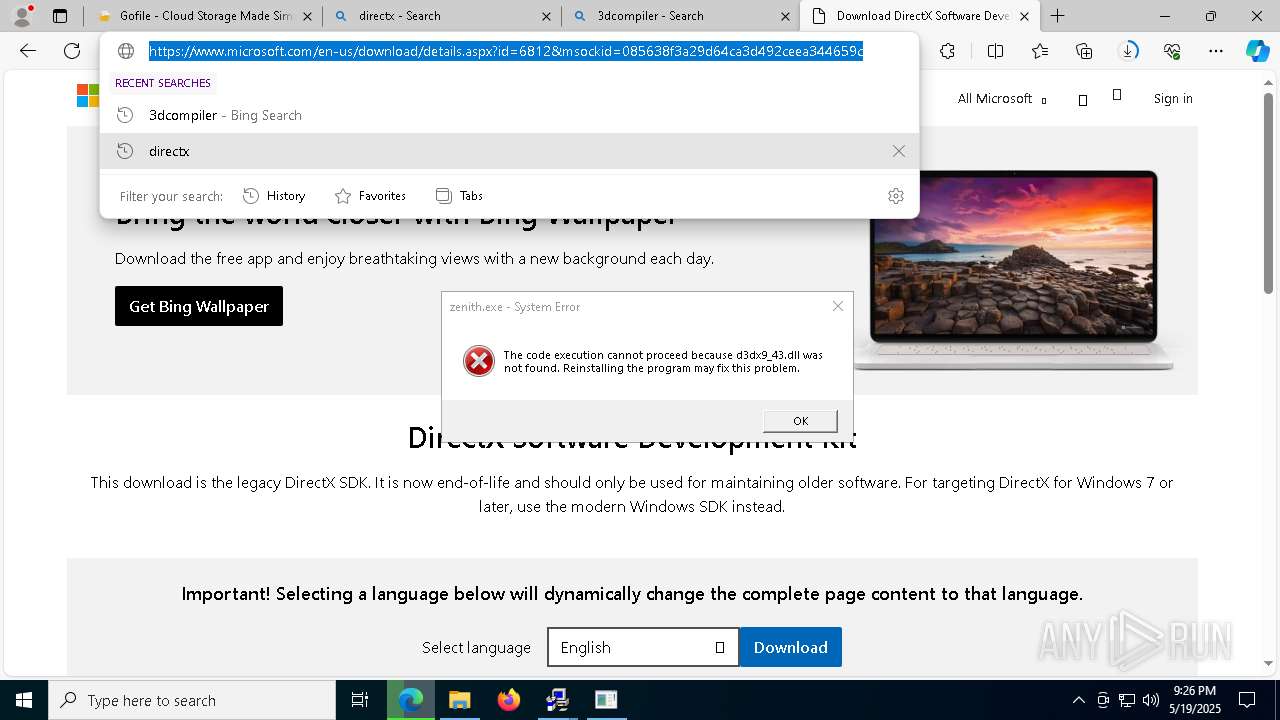This screenshot has height=720, width=1280.
Task: Toggle split screen view
Action: 995,51
